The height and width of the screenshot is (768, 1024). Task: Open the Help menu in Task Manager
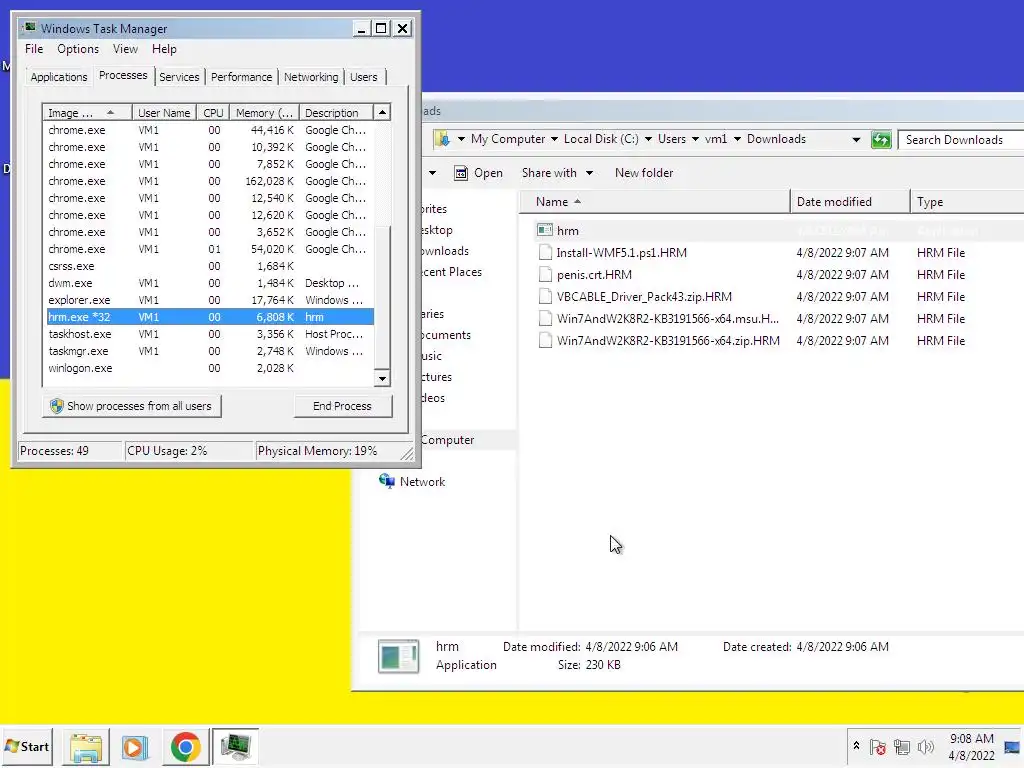pyautogui.click(x=164, y=49)
